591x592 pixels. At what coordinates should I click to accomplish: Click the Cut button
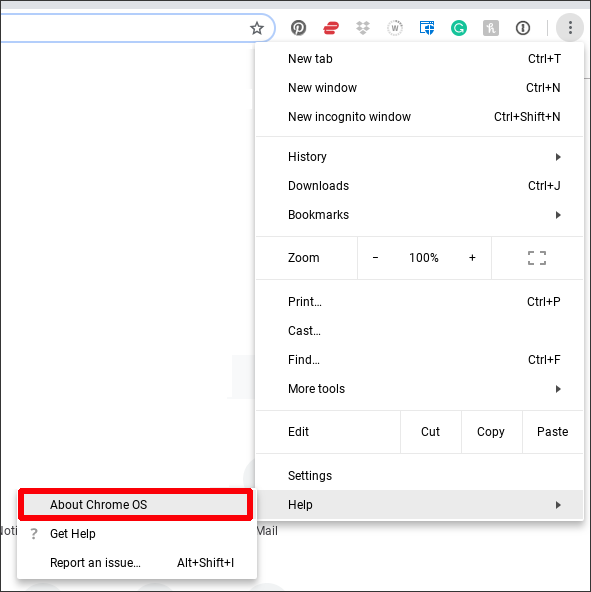tap(431, 432)
